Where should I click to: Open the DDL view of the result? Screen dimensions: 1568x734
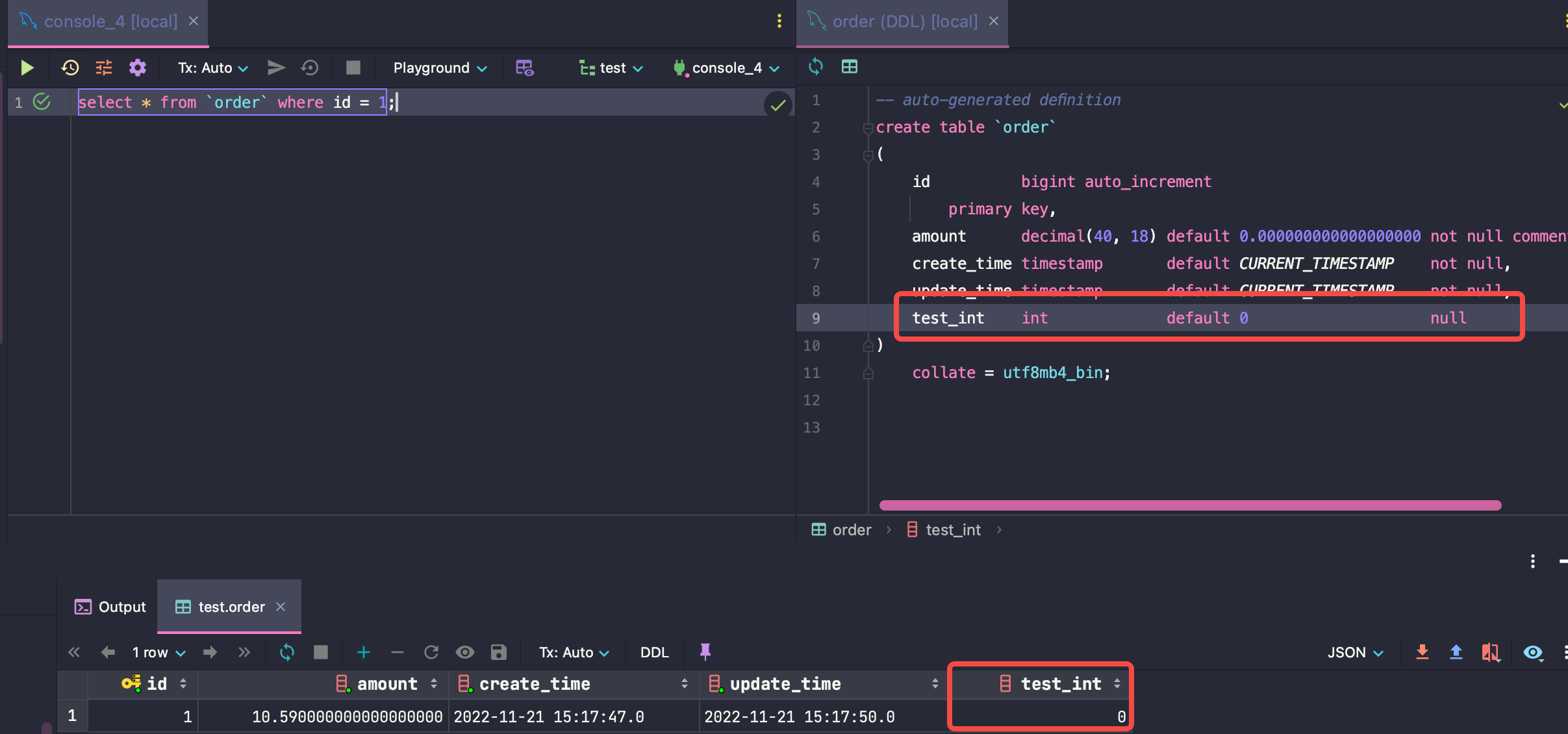(653, 652)
